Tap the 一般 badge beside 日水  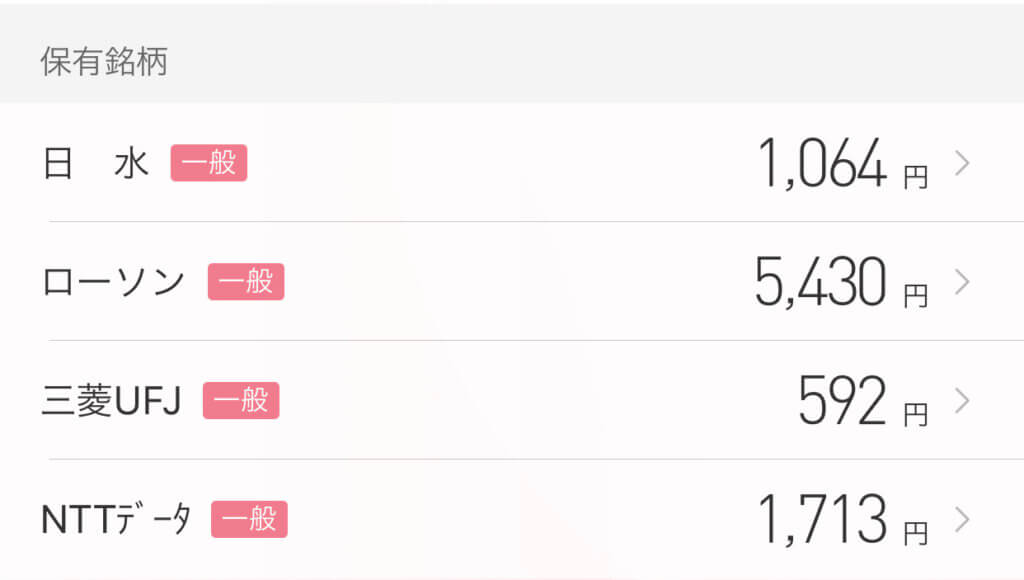point(209,163)
